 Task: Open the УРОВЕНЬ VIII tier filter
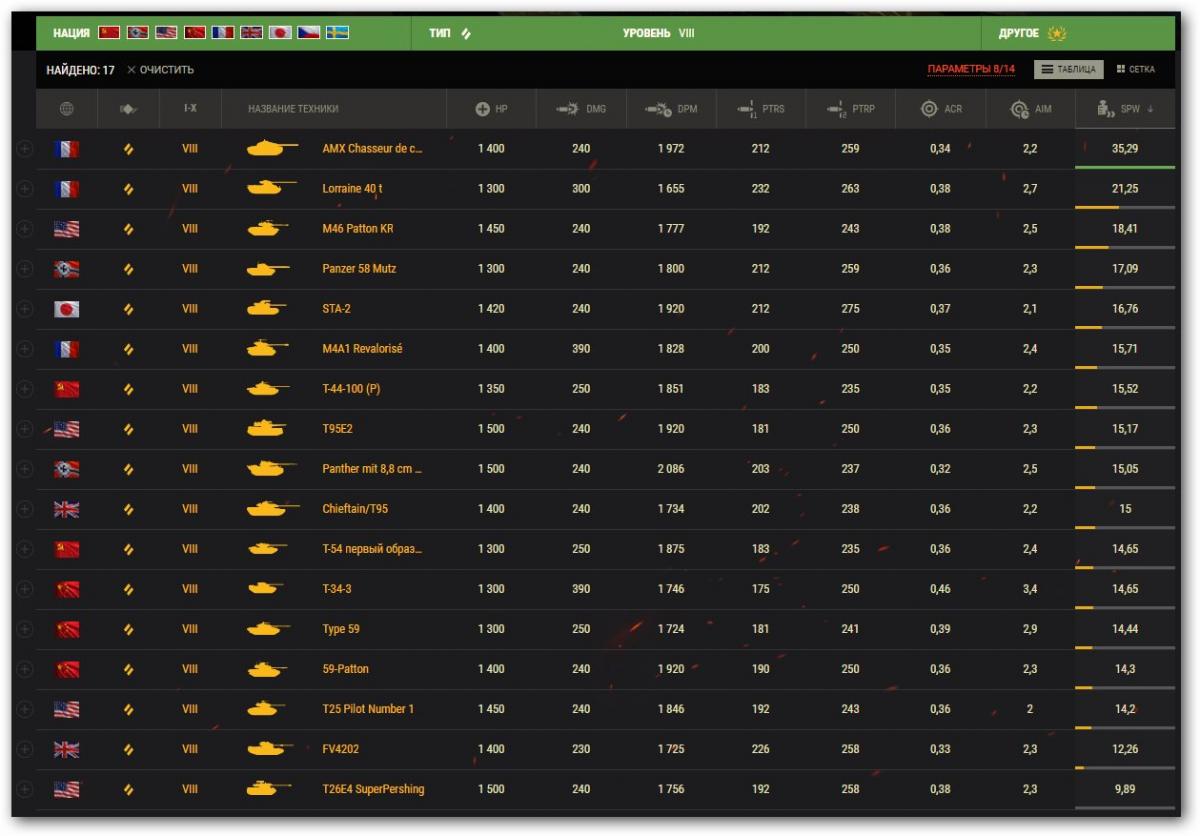coord(658,33)
